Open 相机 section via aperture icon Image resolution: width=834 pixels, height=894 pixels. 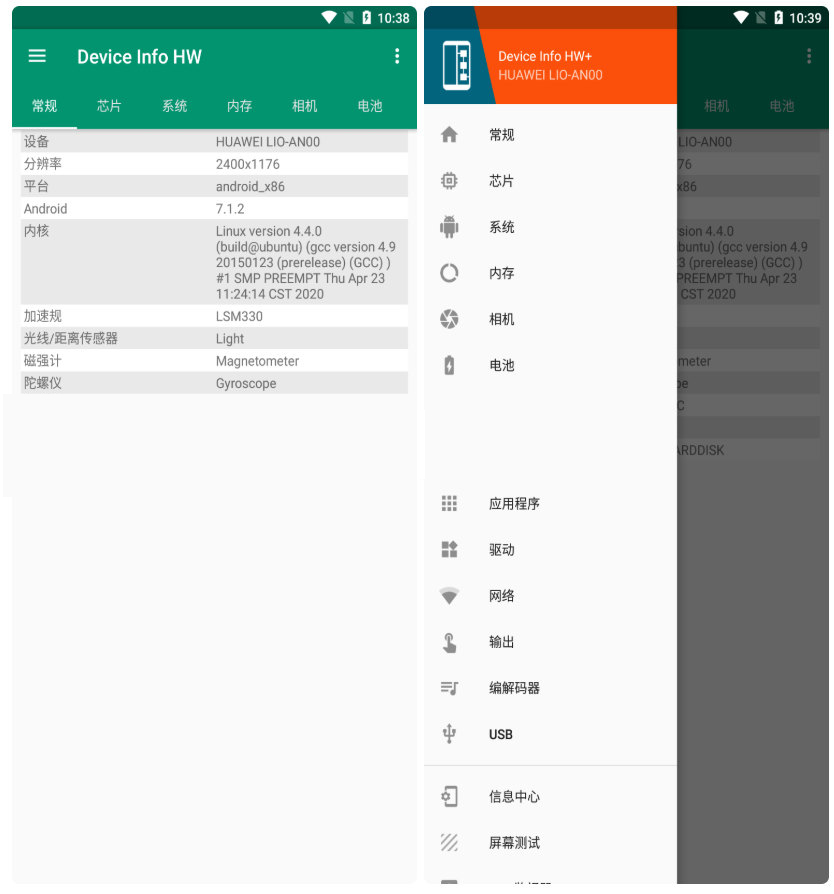click(x=449, y=319)
